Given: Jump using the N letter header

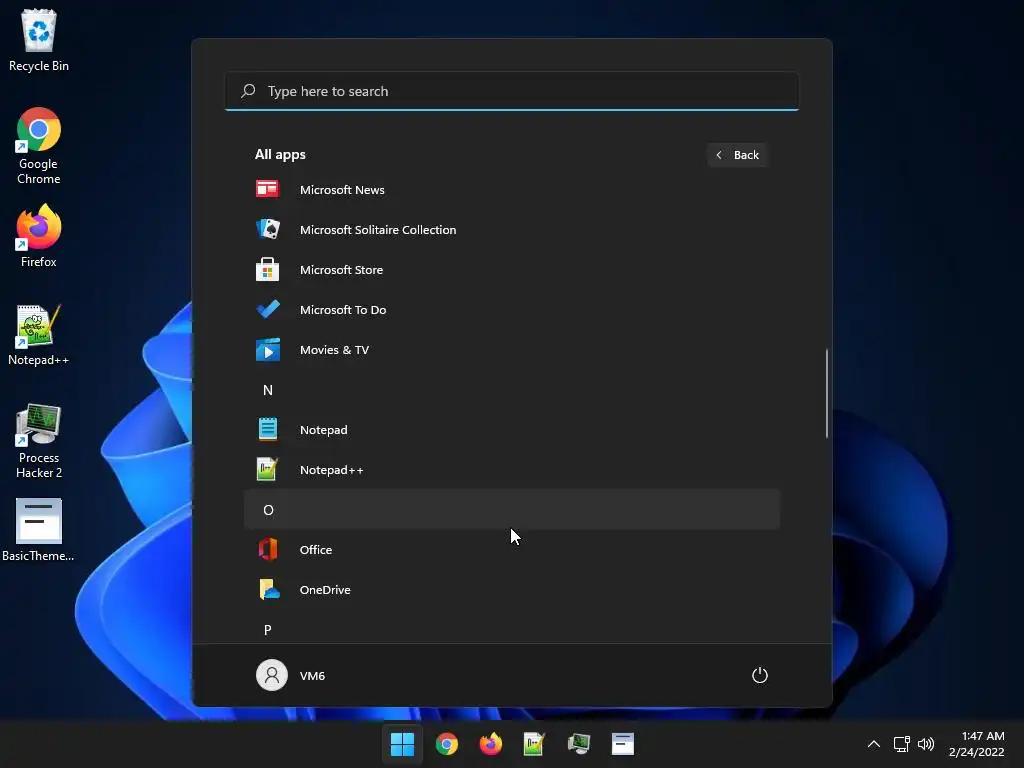Looking at the screenshot, I should (512, 390).
